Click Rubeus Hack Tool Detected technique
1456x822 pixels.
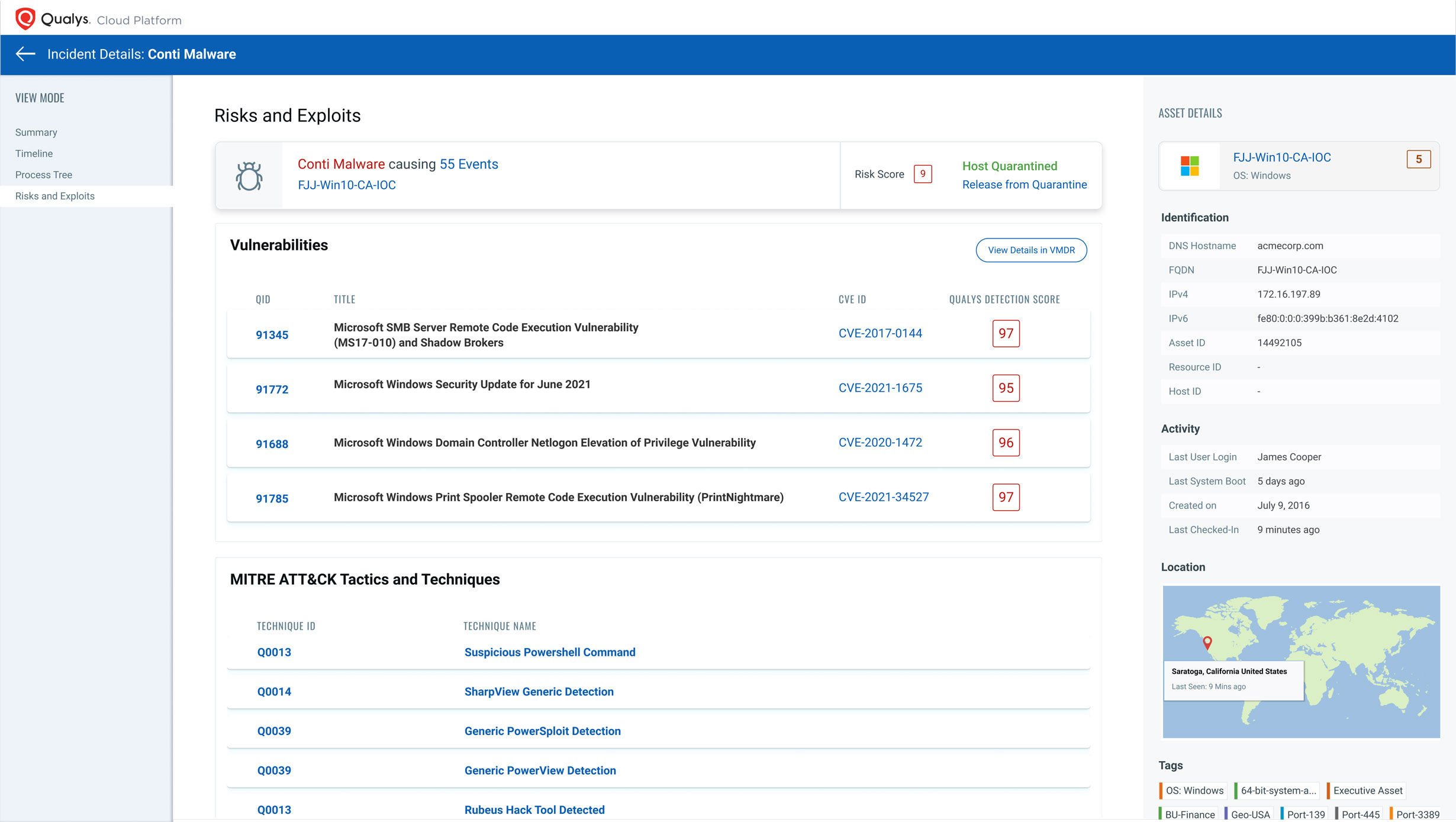(534, 810)
